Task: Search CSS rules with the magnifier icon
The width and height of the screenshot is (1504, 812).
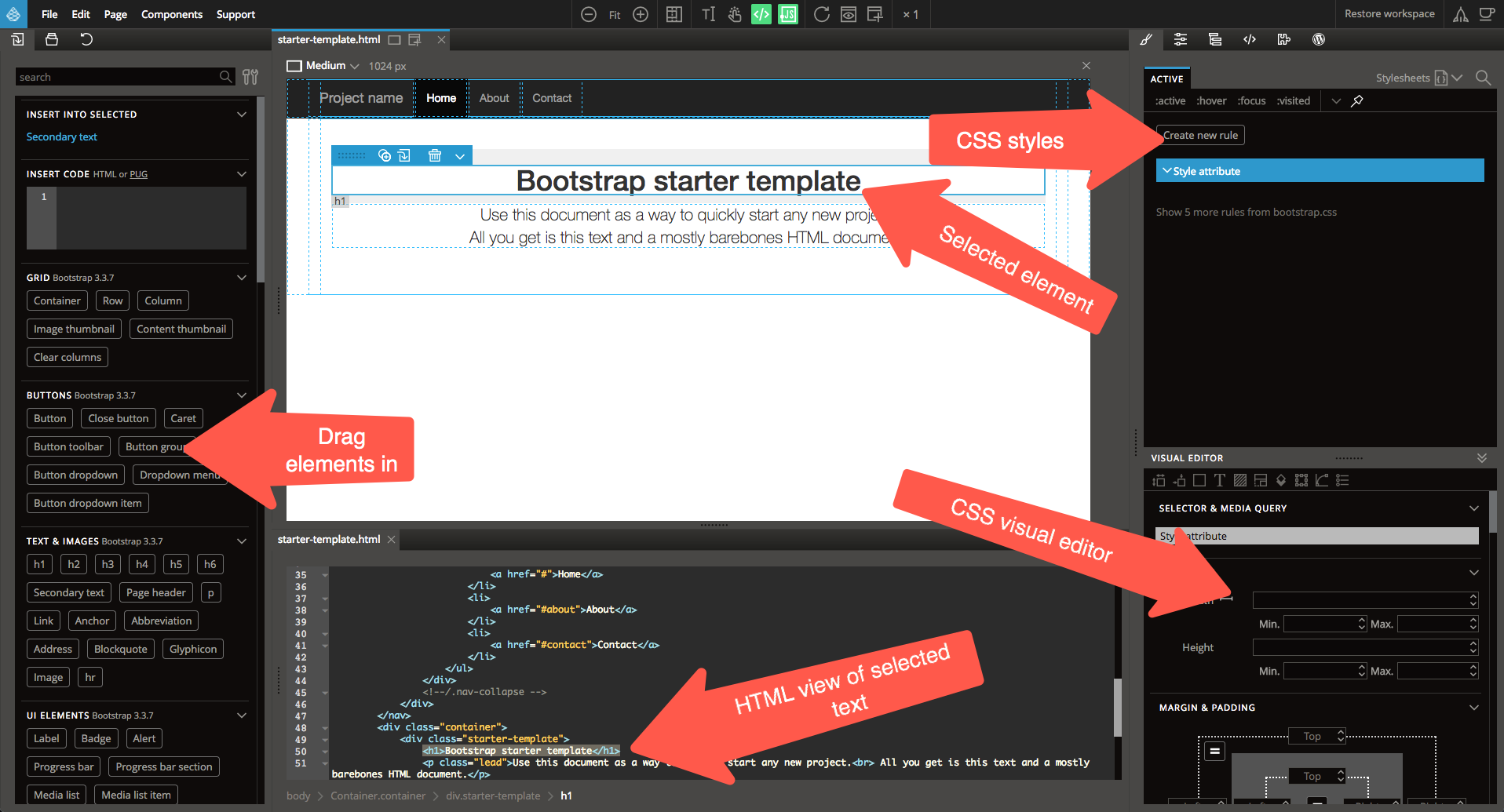Action: pyautogui.click(x=1483, y=78)
